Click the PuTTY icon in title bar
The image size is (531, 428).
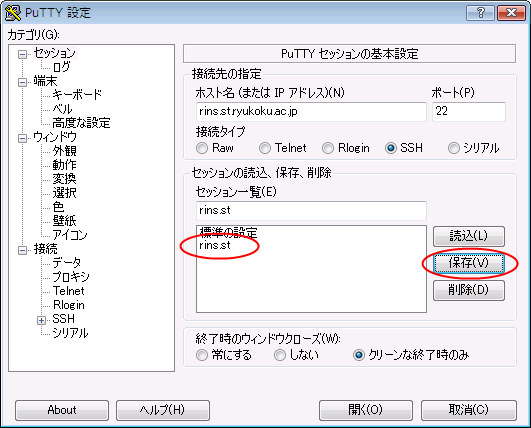click(x=13, y=13)
